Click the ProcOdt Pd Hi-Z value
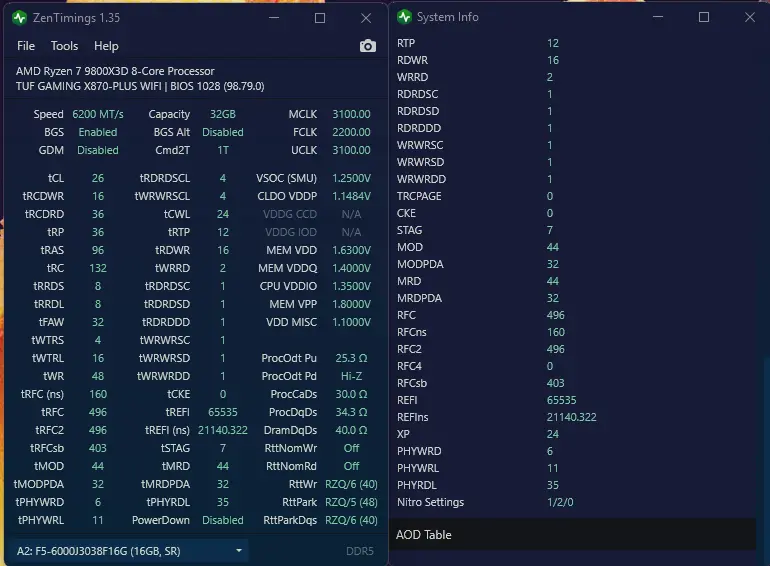 351,376
